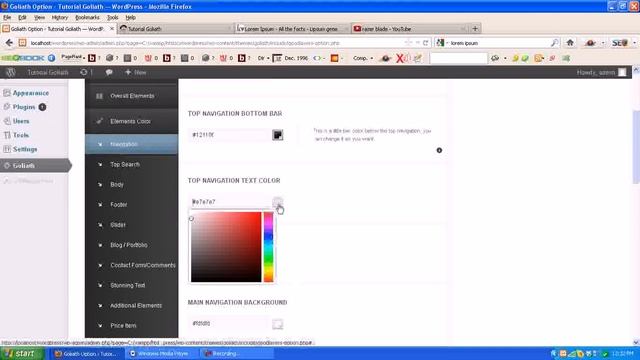Click the browser back arrow
640x360 pixels.
pyautogui.click(x=9, y=43)
